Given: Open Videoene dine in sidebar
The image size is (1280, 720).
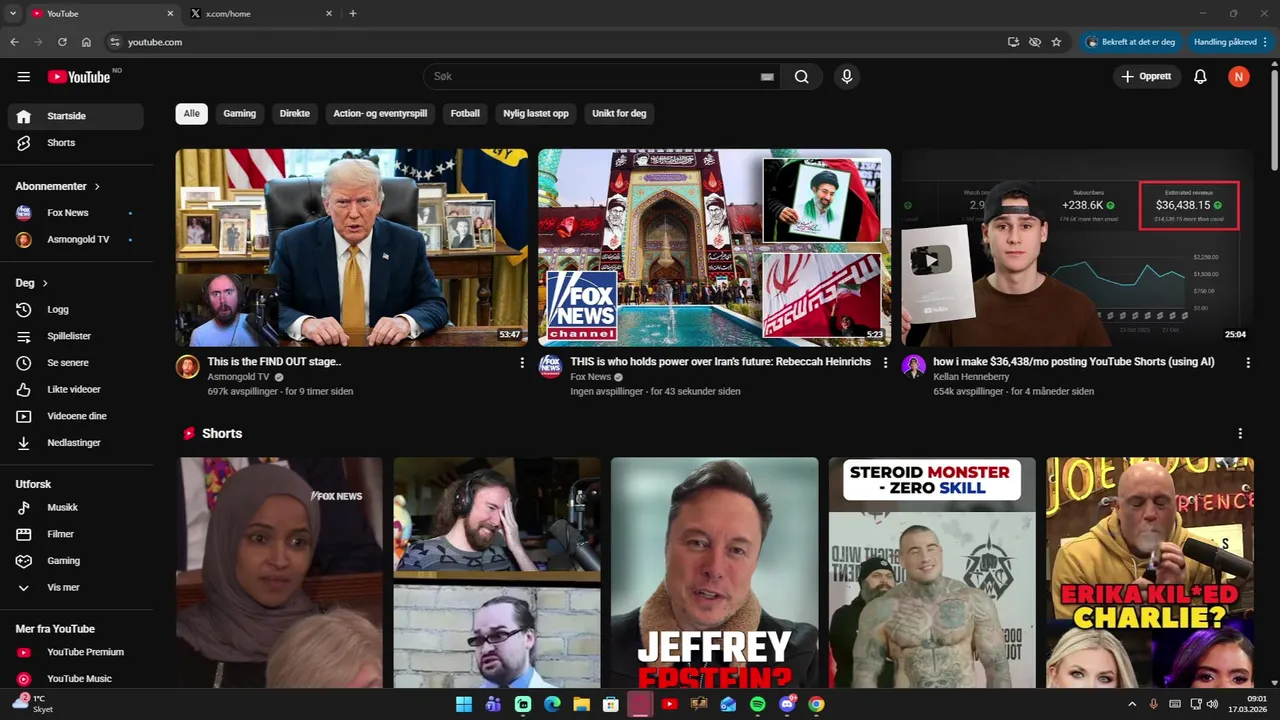Looking at the screenshot, I should pyautogui.click(x=76, y=416).
